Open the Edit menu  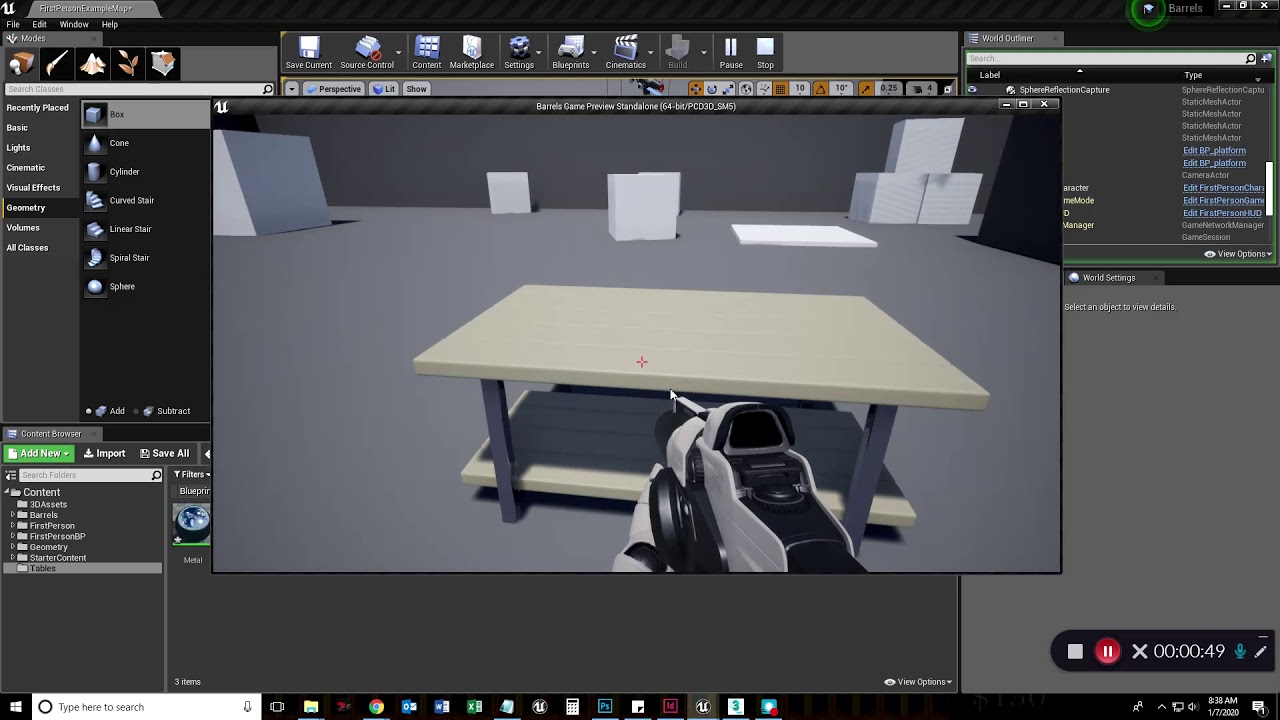40,24
